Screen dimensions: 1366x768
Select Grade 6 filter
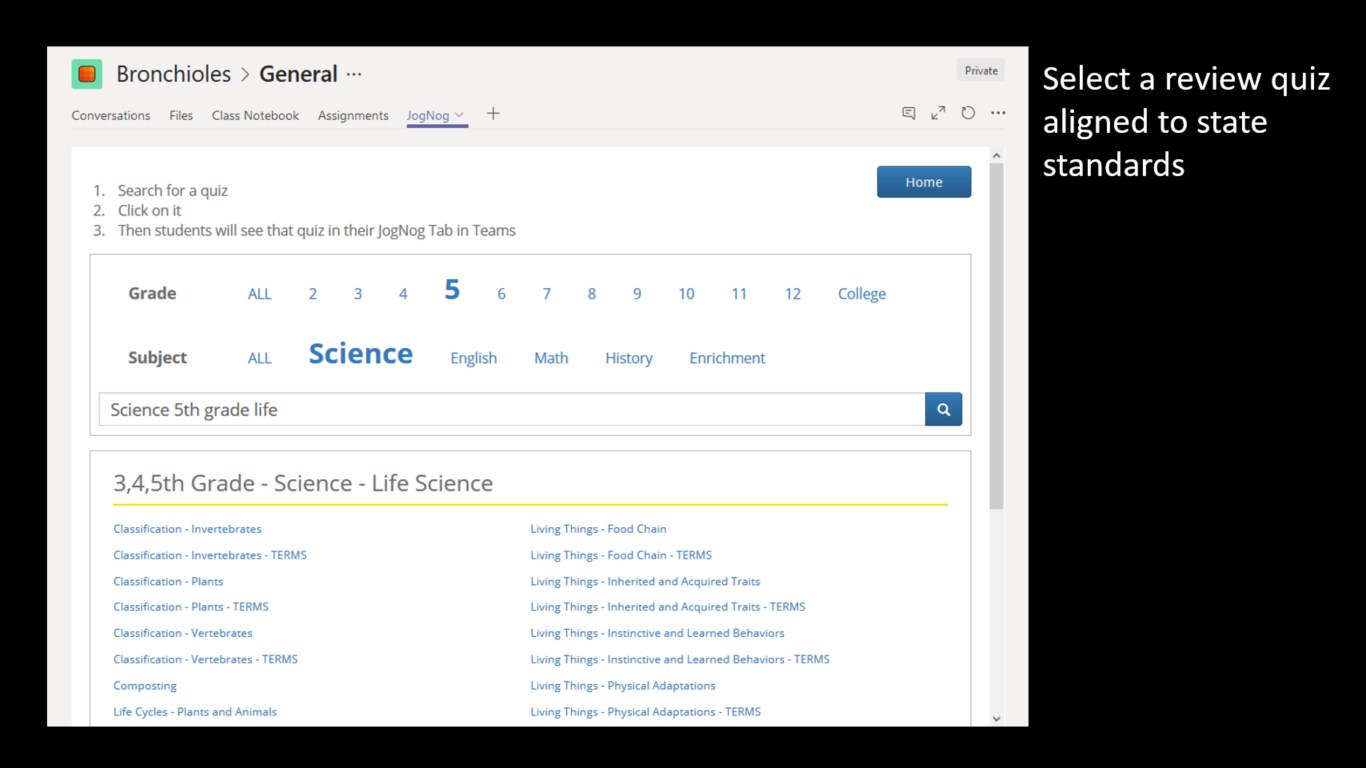(501, 294)
